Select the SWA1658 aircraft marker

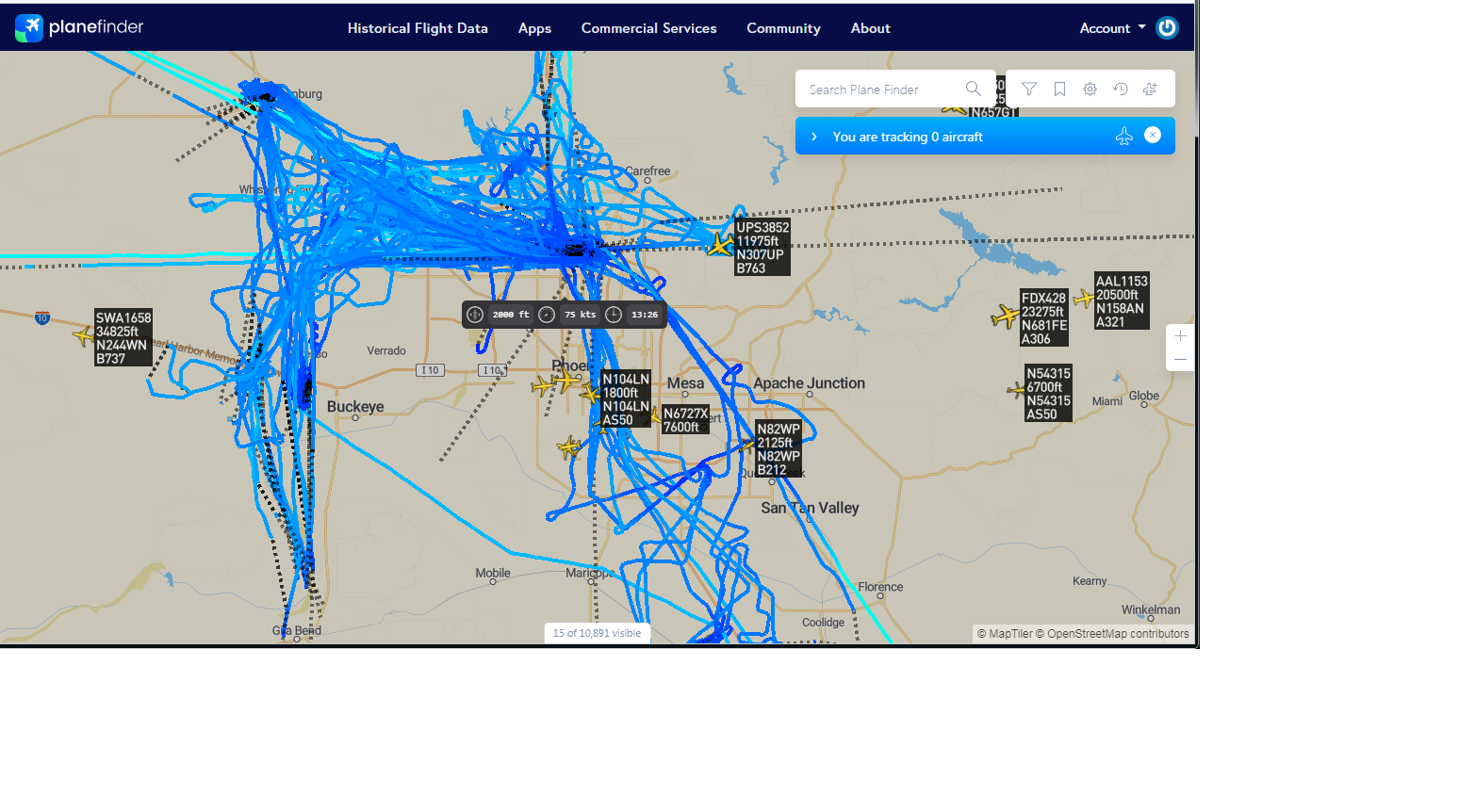(x=84, y=334)
